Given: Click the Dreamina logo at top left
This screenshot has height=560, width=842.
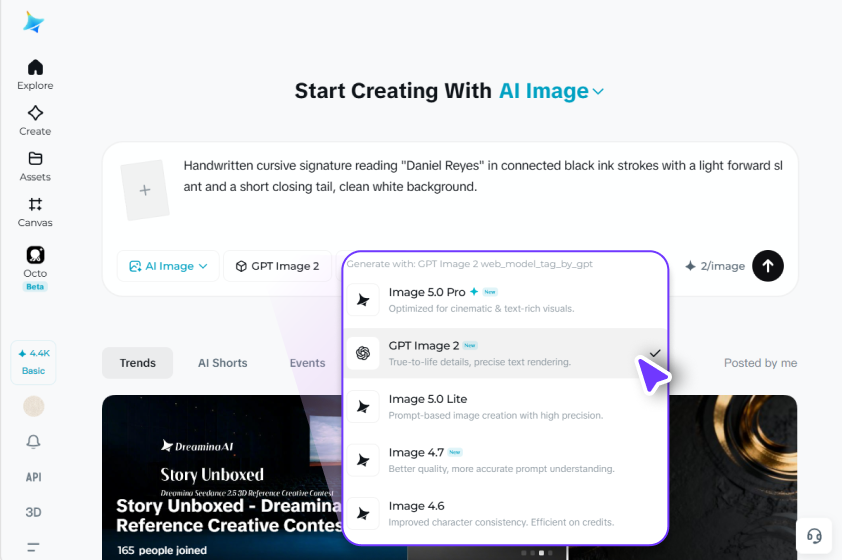Looking at the screenshot, I should click(33, 22).
